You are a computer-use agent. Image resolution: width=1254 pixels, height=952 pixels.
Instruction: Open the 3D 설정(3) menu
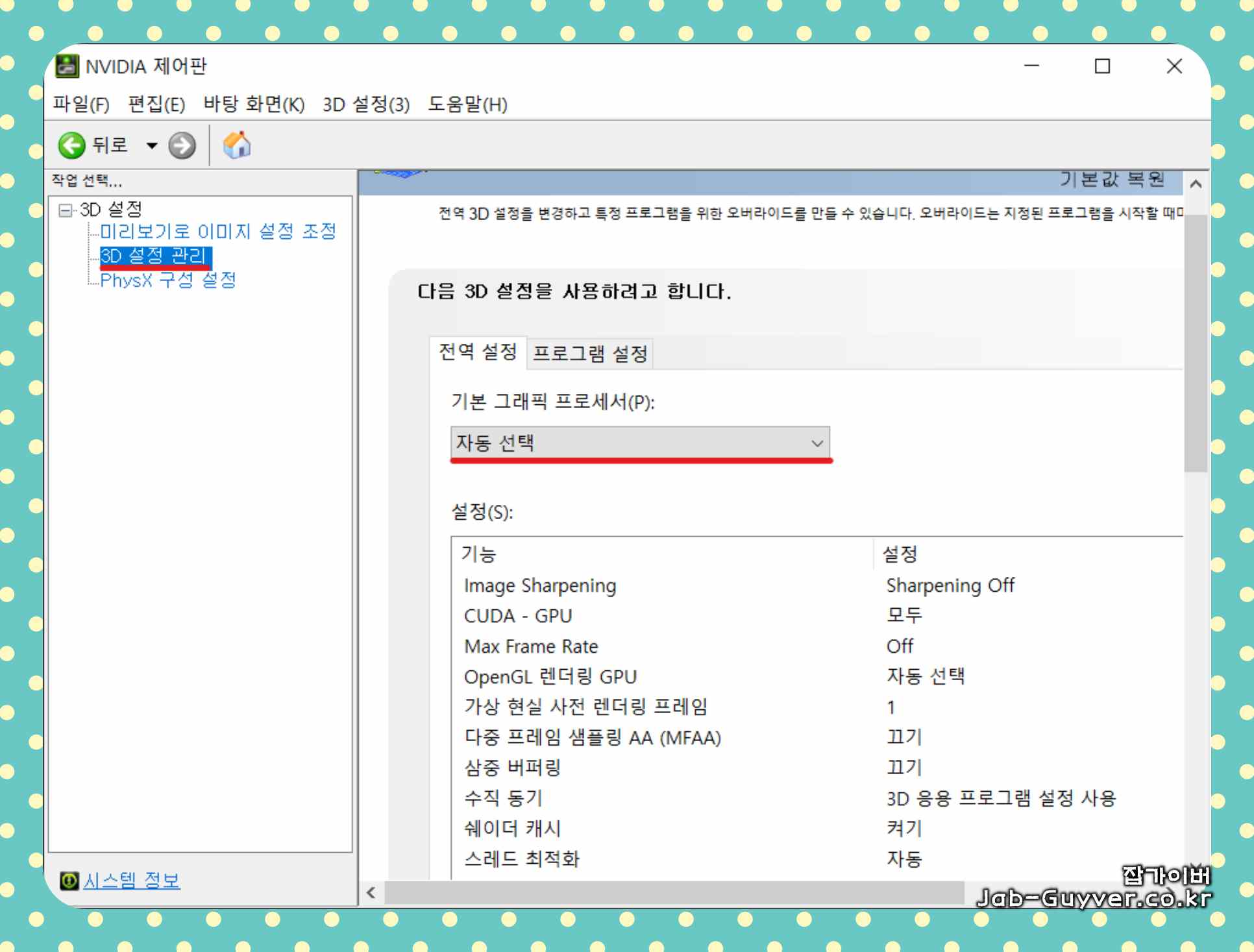coord(366,104)
